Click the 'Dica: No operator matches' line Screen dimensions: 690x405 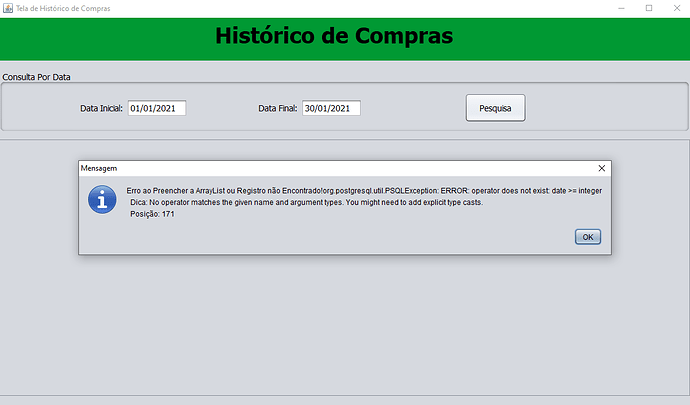306,202
